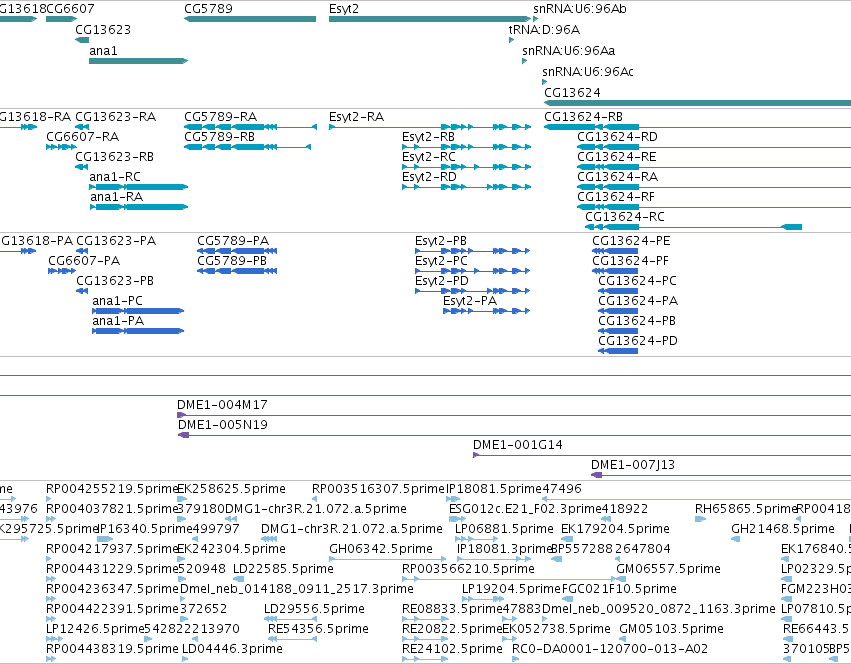Select transcript CG13624-RB
This screenshot has height=664, width=851.
pyautogui.click(x=697, y=127)
